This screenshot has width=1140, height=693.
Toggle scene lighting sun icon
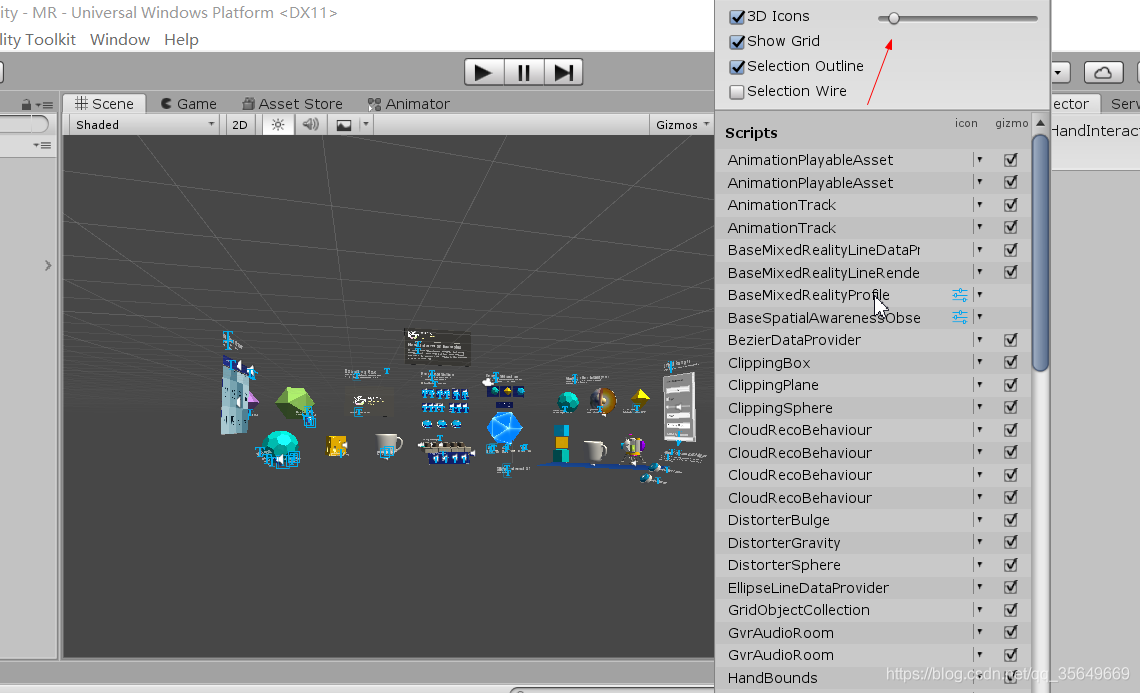click(278, 125)
